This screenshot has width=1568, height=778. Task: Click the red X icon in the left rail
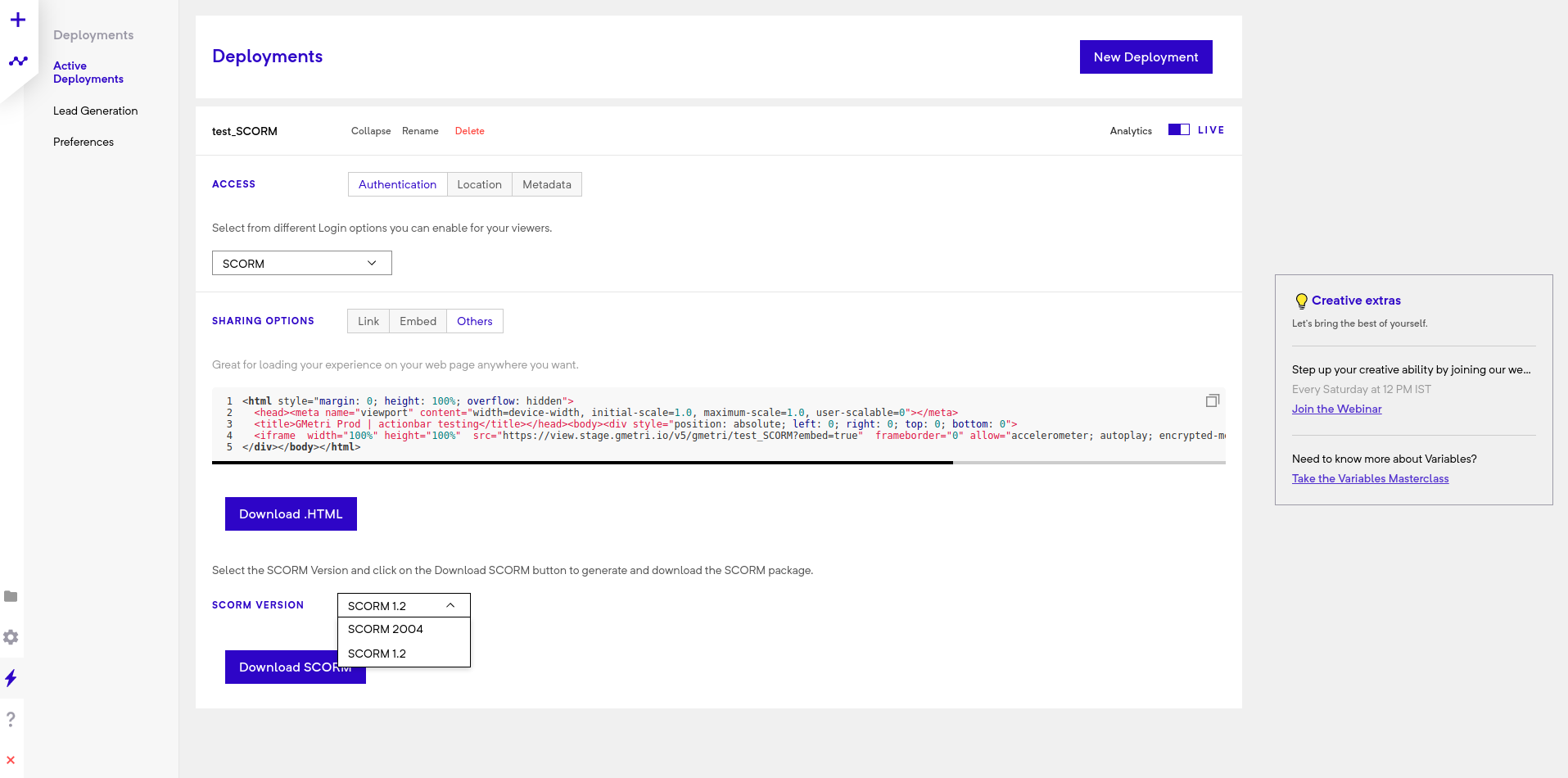pos(11,760)
